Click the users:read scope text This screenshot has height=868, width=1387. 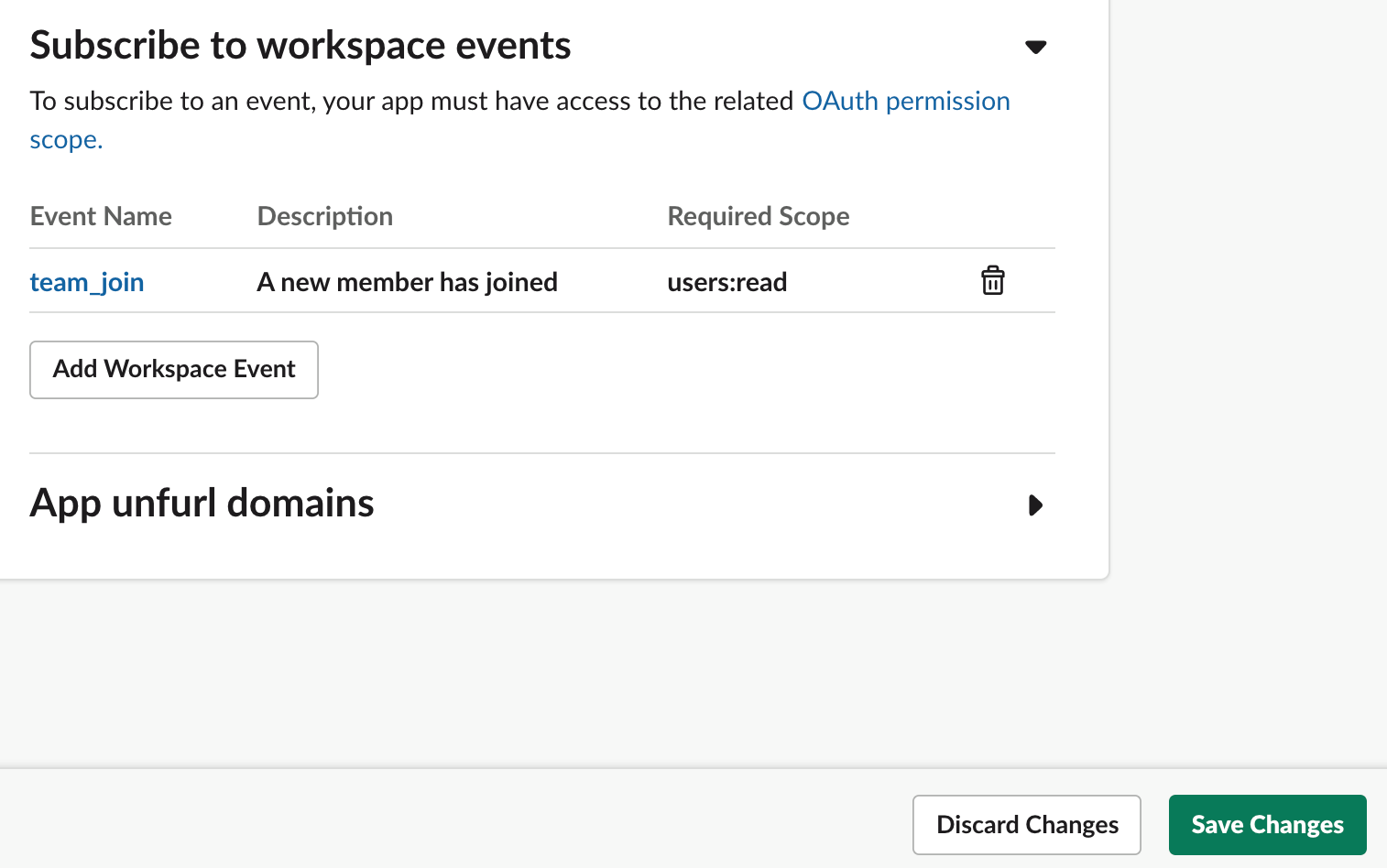pyautogui.click(x=727, y=282)
